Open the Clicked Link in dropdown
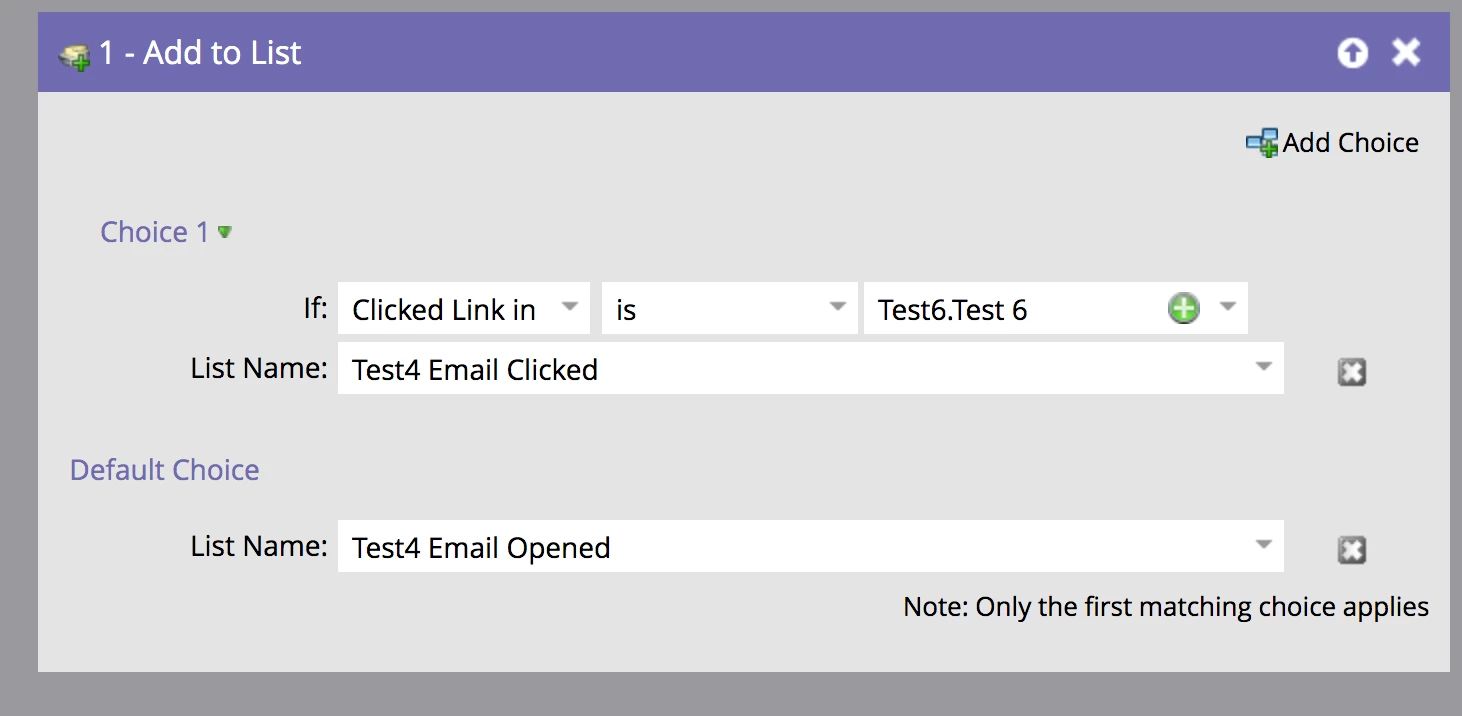1462x716 pixels. (x=569, y=306)
